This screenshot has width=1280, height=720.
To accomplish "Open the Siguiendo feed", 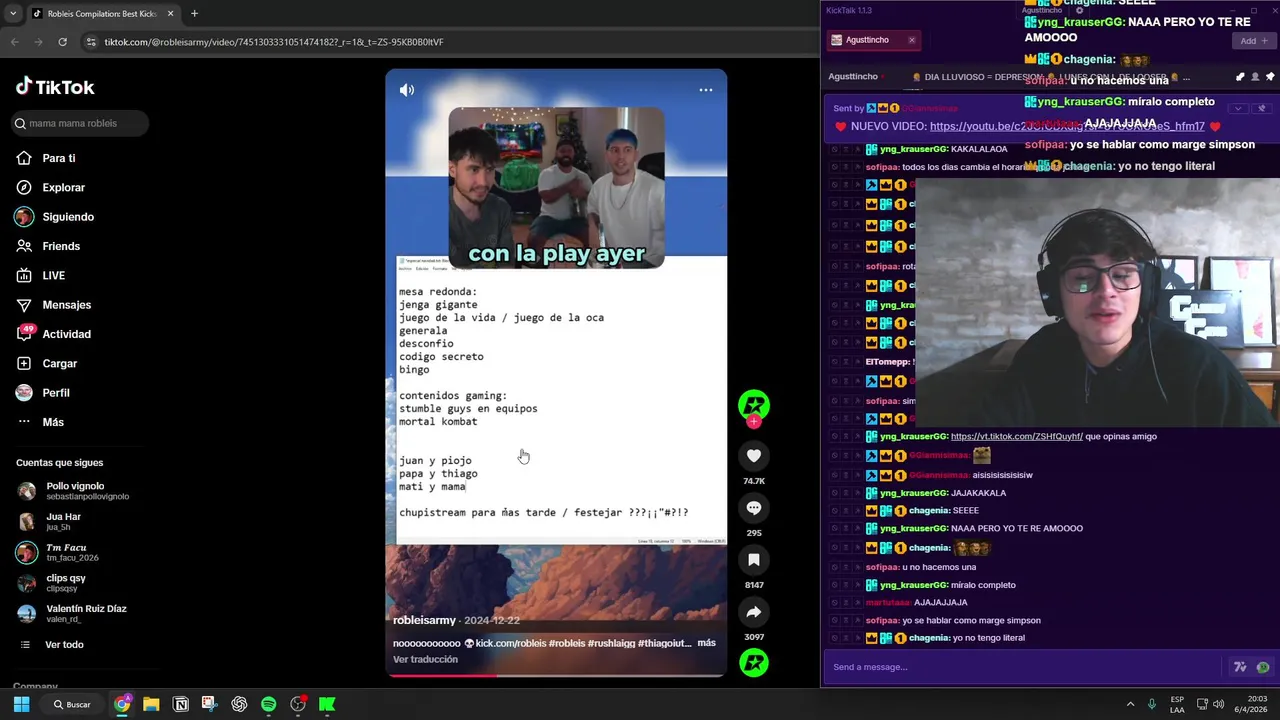I will pyautogui.click(x=55, y=217).
